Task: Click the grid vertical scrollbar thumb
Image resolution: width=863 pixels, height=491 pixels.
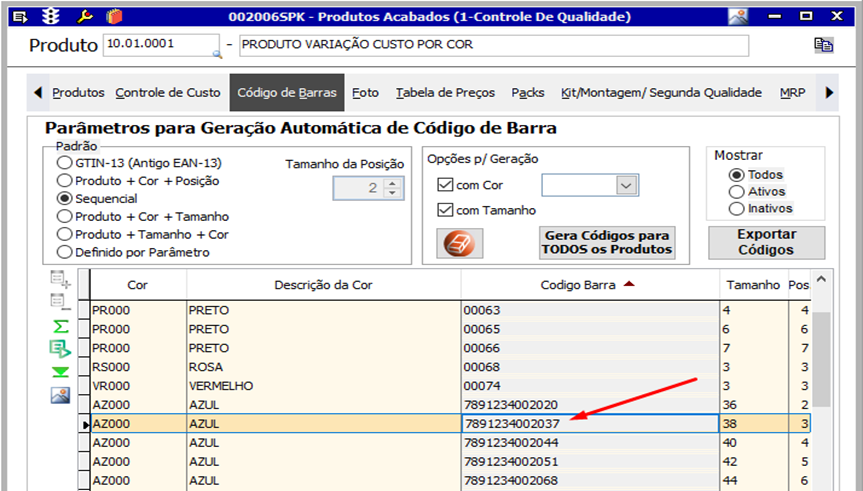Action: tap(821, 359)
